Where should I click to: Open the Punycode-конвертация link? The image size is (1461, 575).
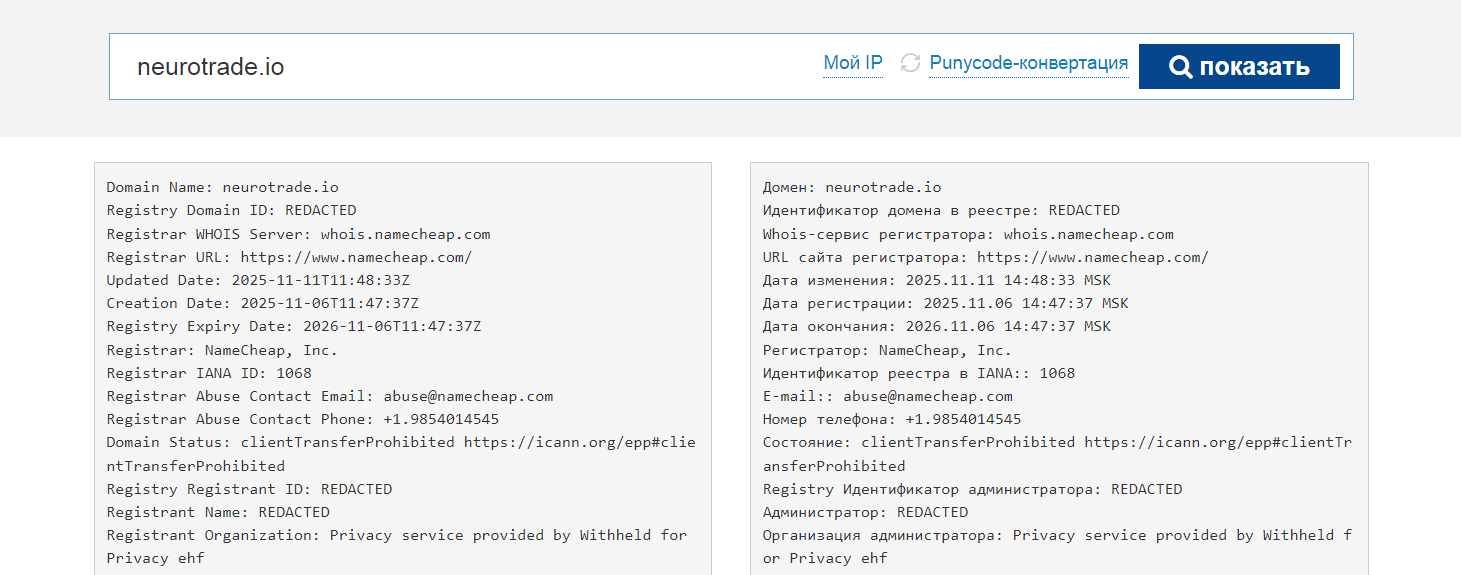1029,63
